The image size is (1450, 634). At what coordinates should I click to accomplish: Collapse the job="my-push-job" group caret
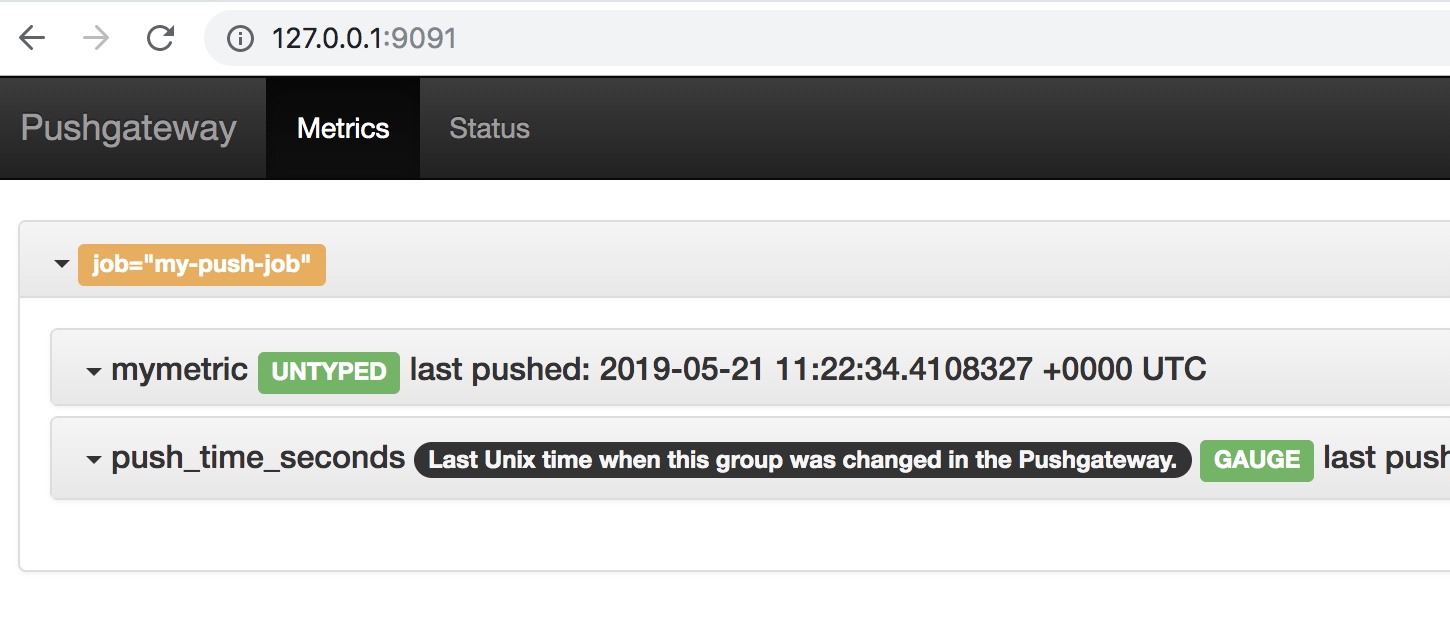point(62,265)
